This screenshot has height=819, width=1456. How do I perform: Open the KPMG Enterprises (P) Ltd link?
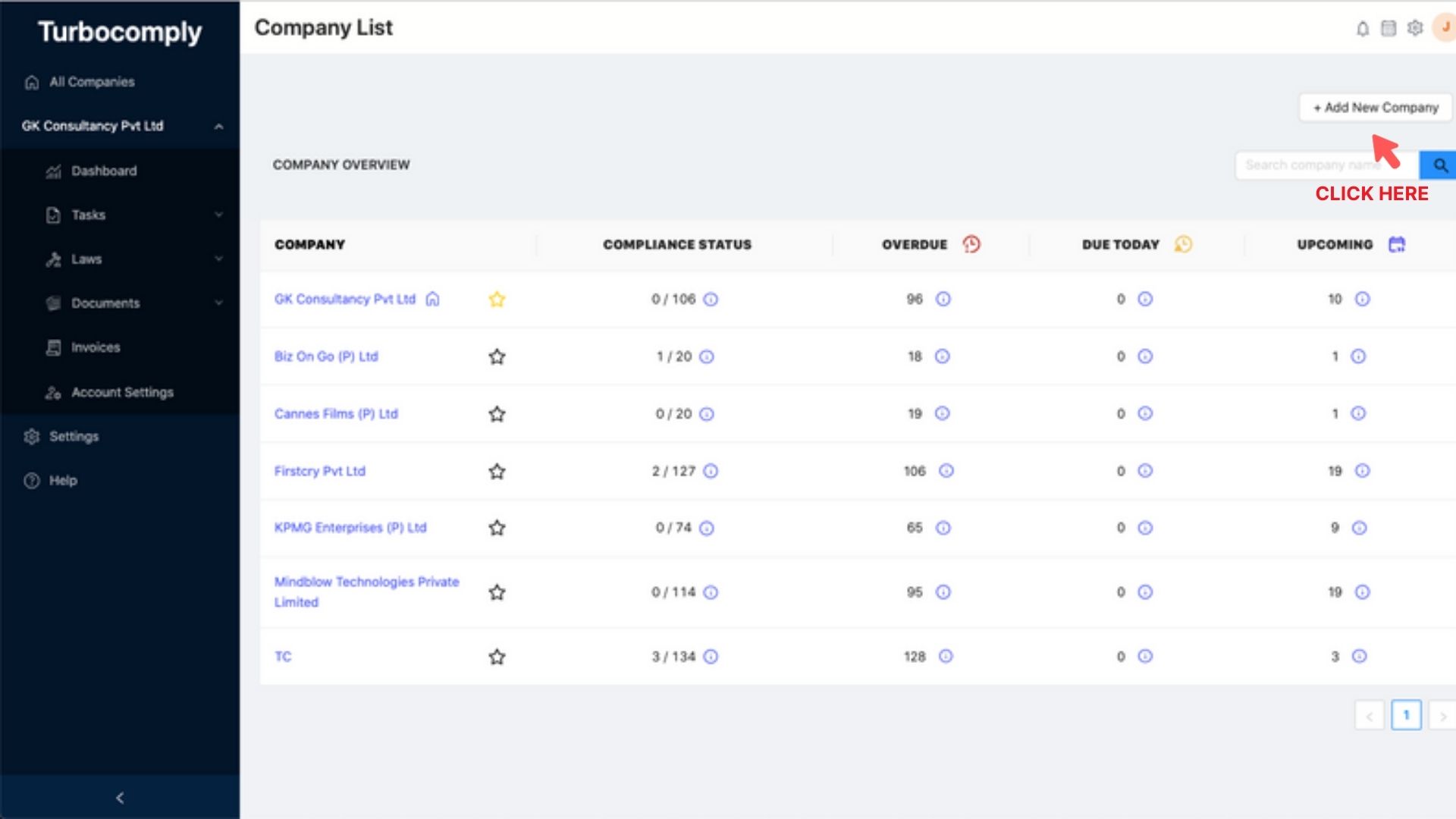click(x=350, y=528)
